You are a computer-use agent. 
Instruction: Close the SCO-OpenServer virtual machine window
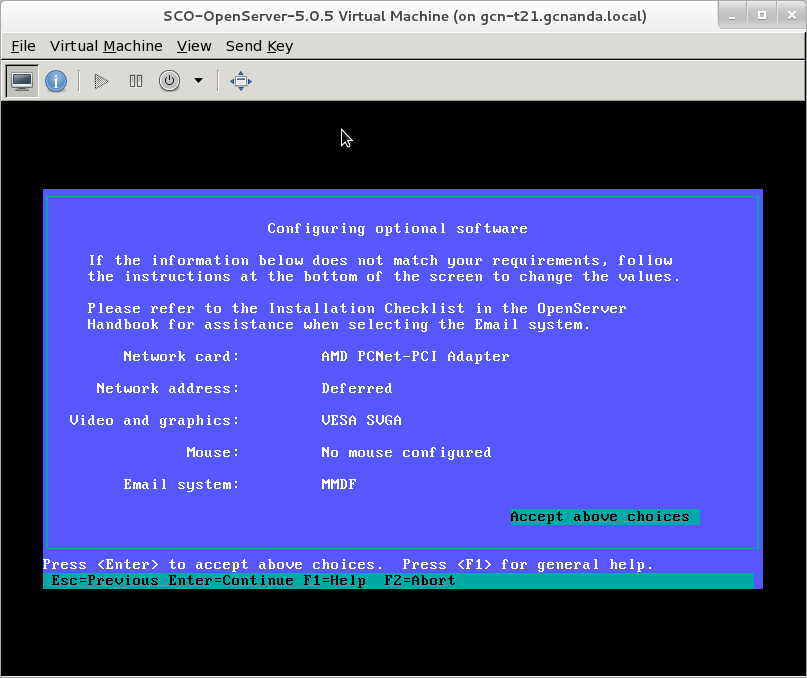(x=789, y=16)
